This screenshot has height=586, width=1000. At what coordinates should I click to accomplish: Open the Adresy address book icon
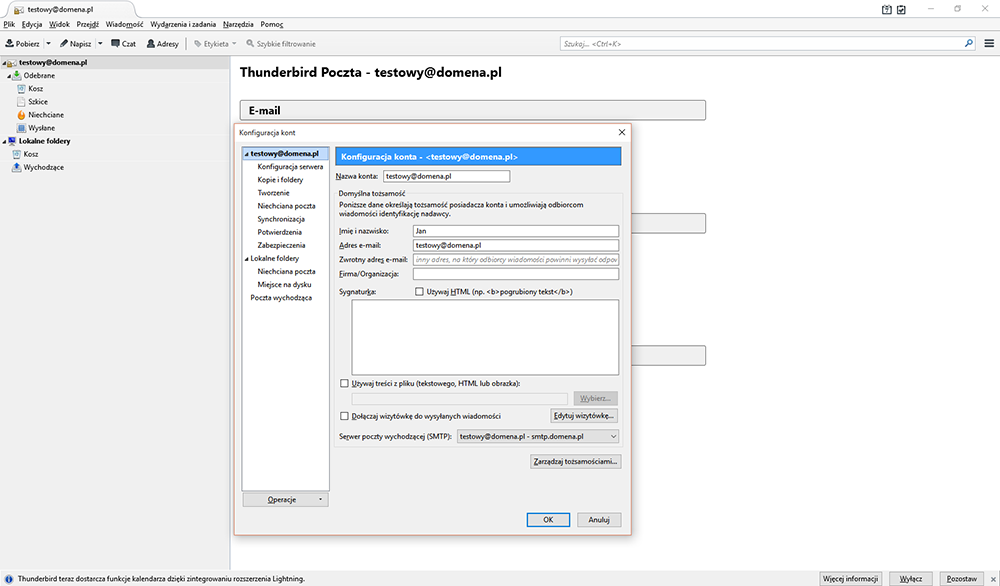tap(151, 43)
